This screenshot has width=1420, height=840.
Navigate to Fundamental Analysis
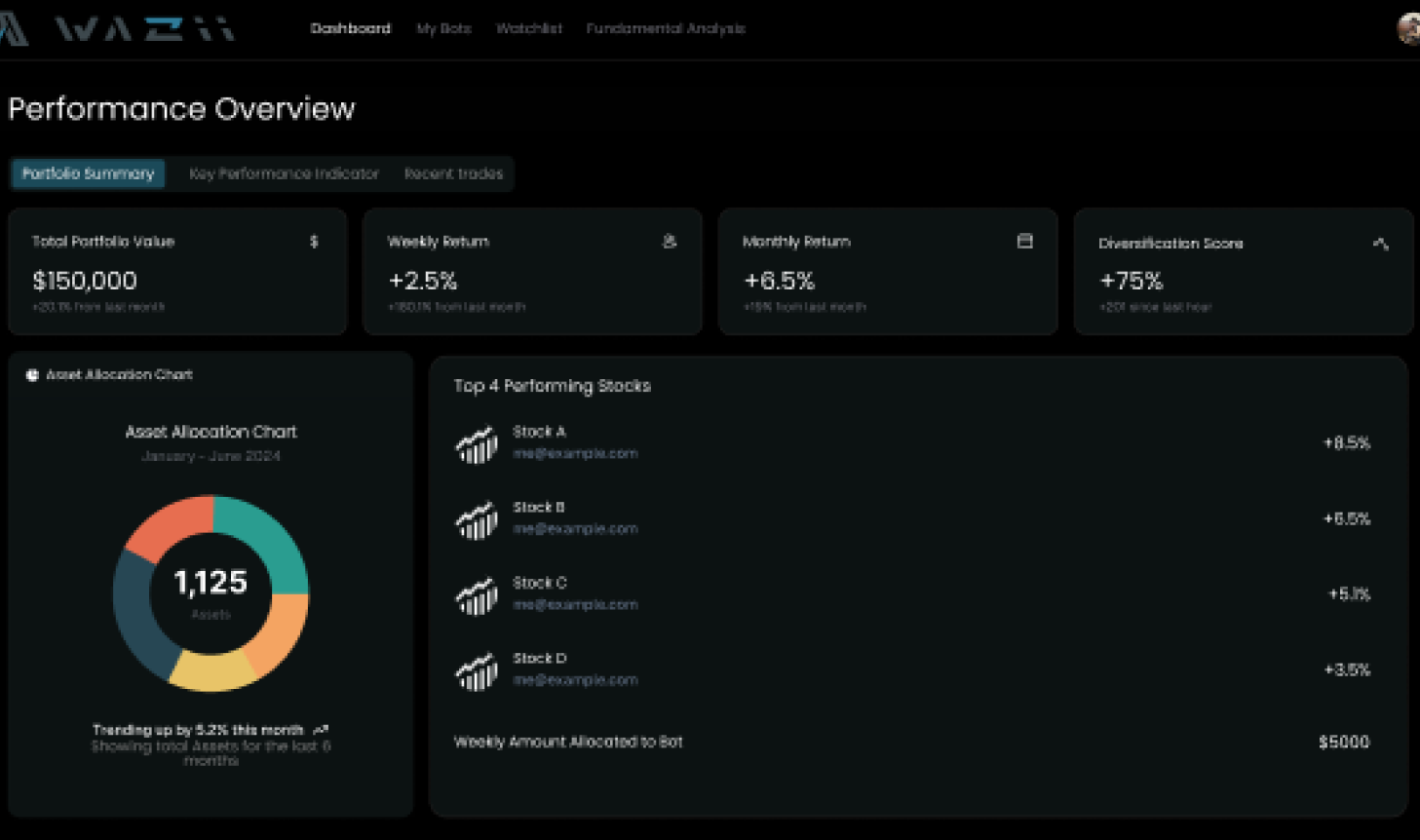pos(666,28)
